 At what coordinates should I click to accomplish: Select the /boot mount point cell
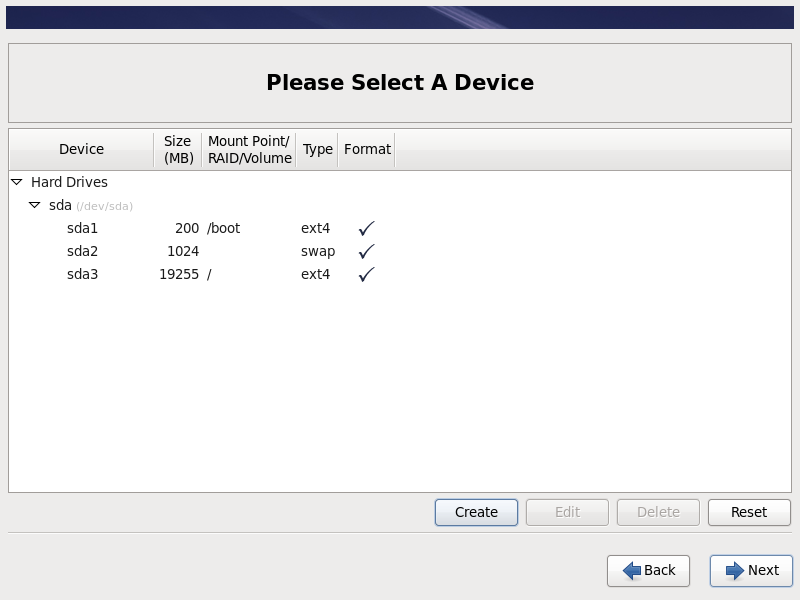pyautogui.click(x=224, y=228)
